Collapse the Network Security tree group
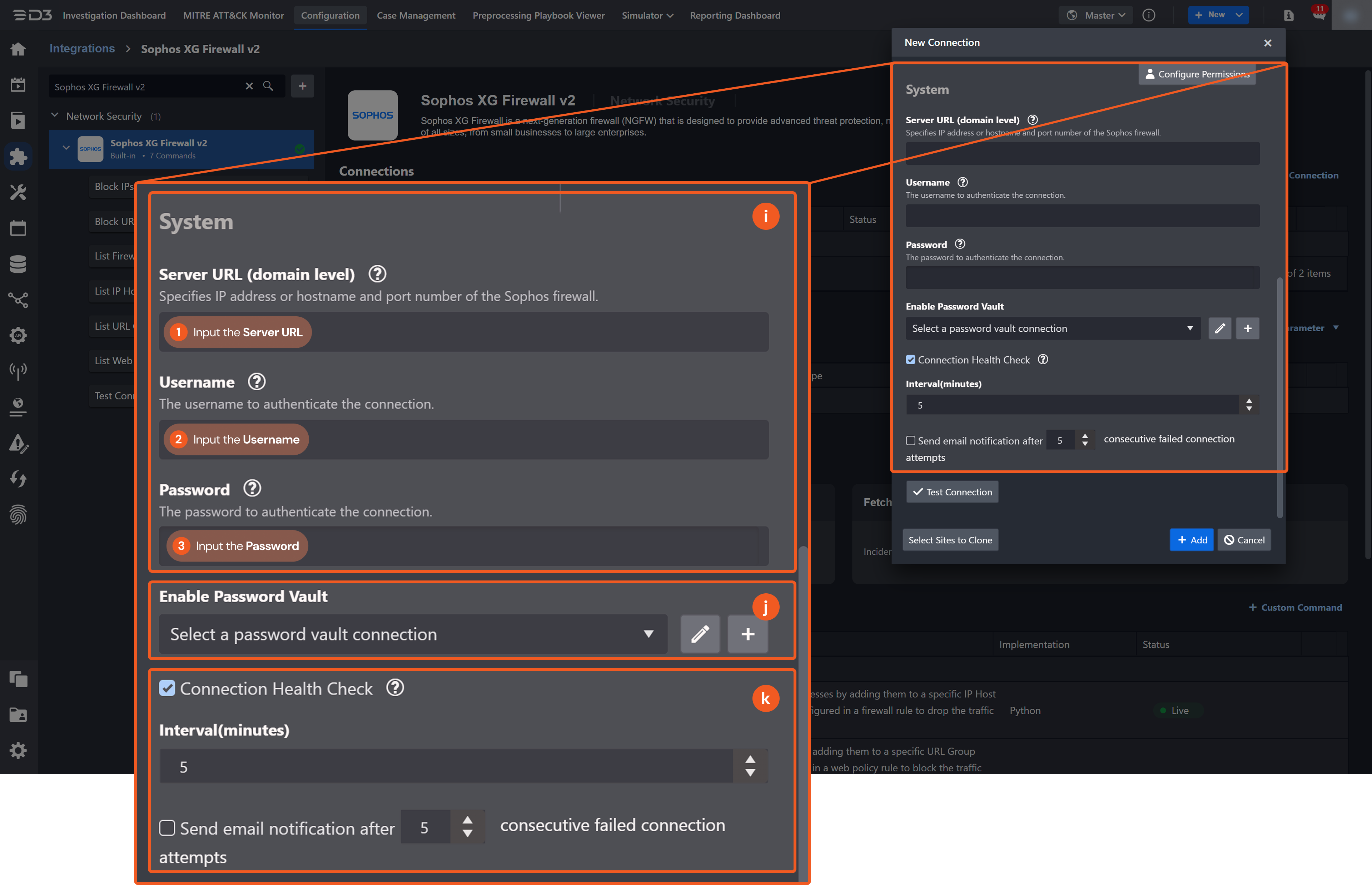 (55, 115)
